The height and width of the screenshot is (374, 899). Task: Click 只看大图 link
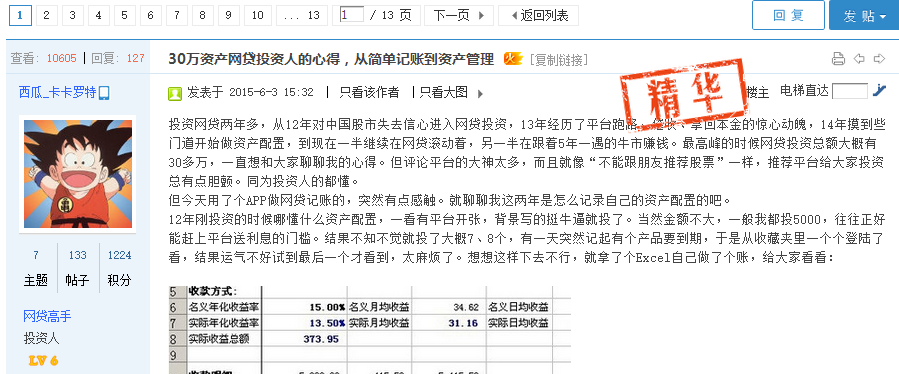[444, 92]
